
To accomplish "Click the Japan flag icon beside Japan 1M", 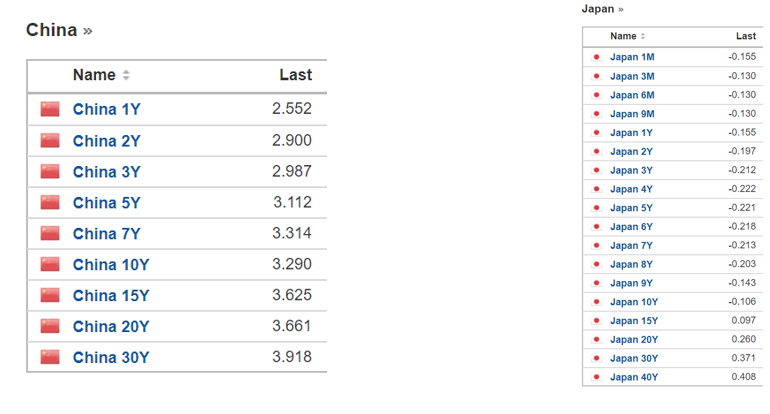I will pyautogui.click(x=597, y=57).
